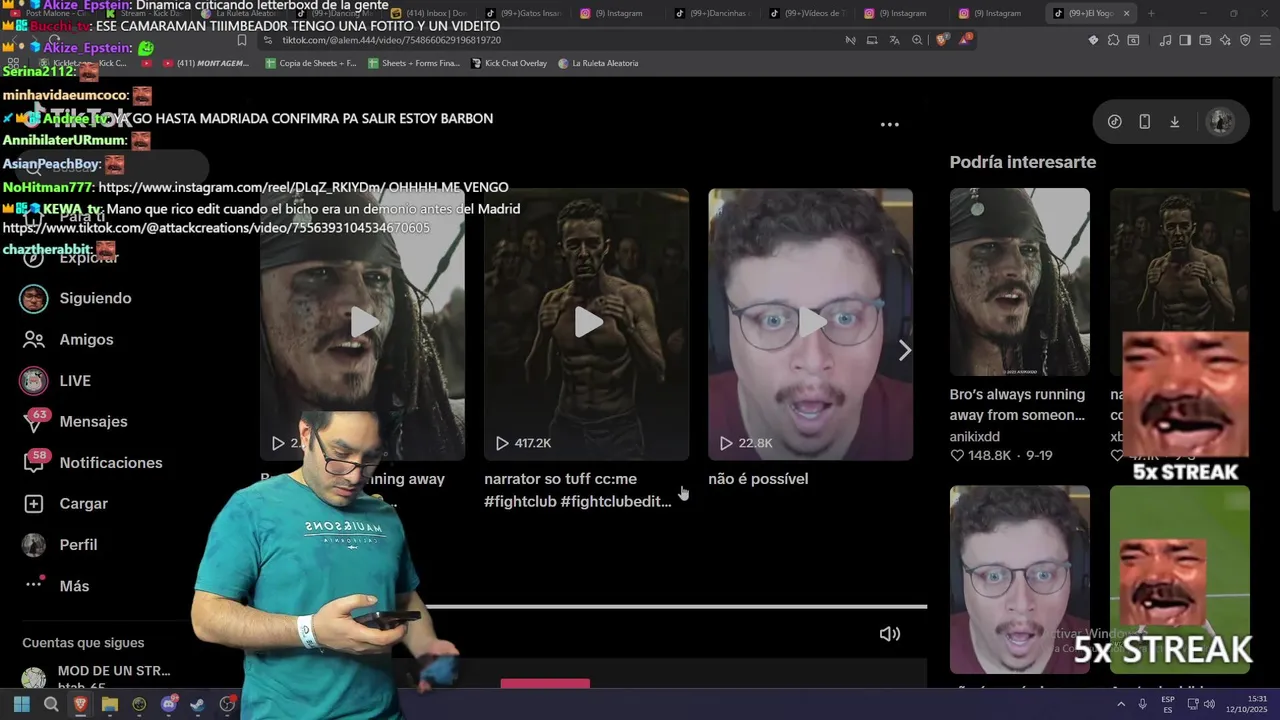
Task: Open a new browser tab with plus
Action: point(1151,13)
